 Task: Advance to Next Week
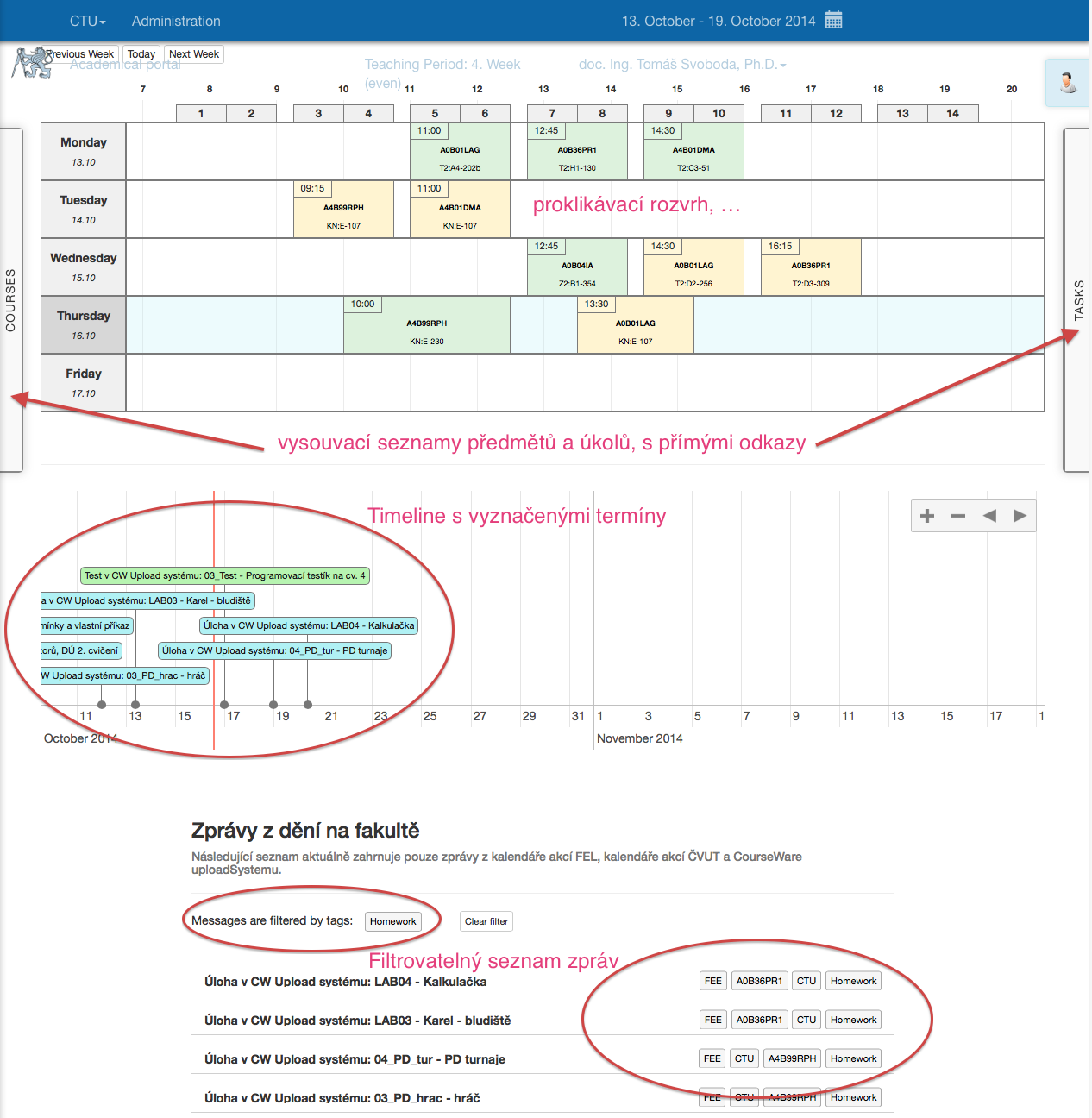(194, 54)
